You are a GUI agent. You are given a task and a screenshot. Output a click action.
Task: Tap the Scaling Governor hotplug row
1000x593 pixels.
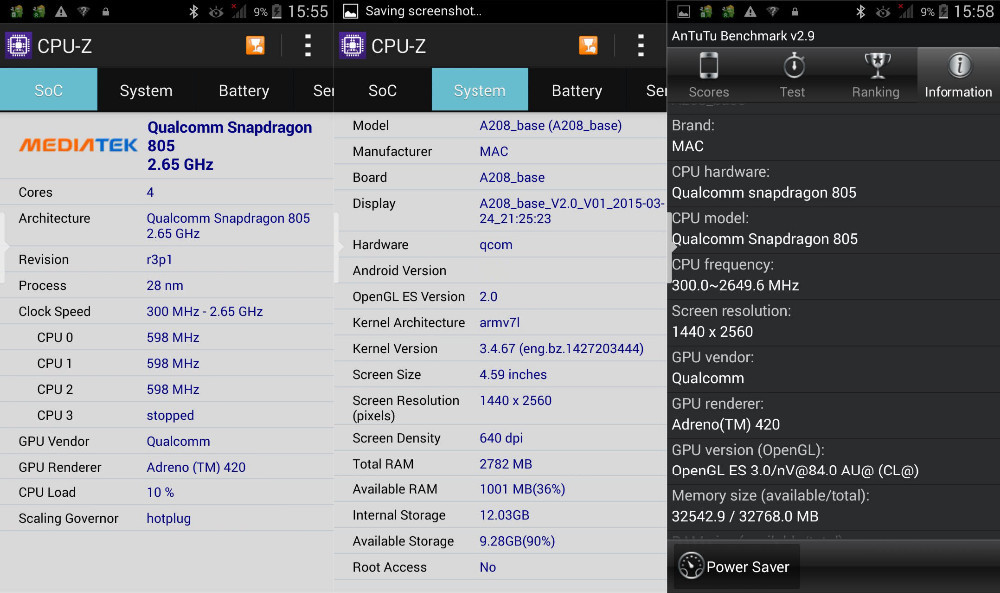tap(166, 518)
